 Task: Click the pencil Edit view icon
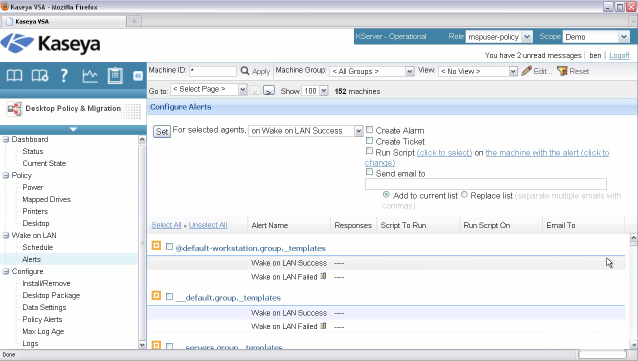527,71
